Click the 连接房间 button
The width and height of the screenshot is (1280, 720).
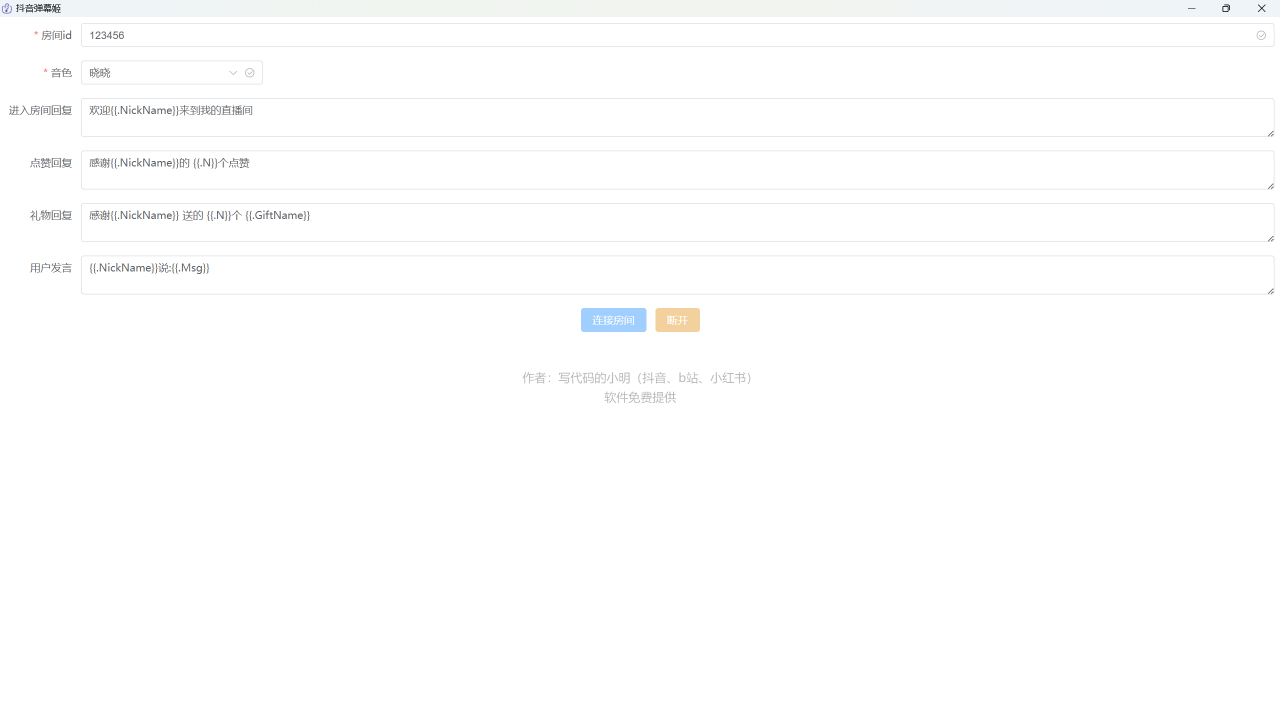click(613, 320)
